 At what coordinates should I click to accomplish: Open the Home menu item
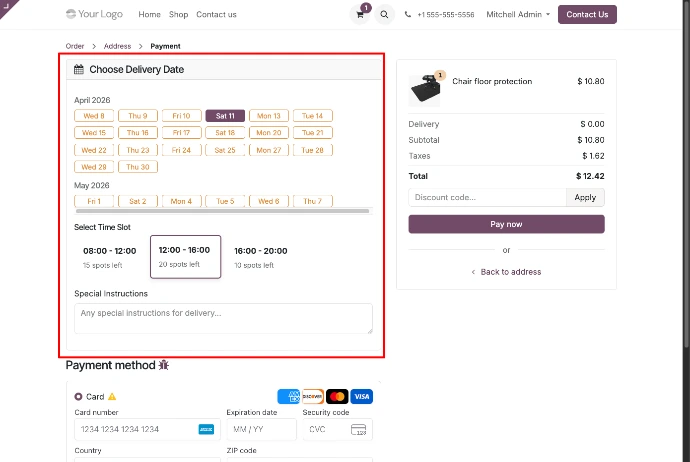(x=149, y=15)
